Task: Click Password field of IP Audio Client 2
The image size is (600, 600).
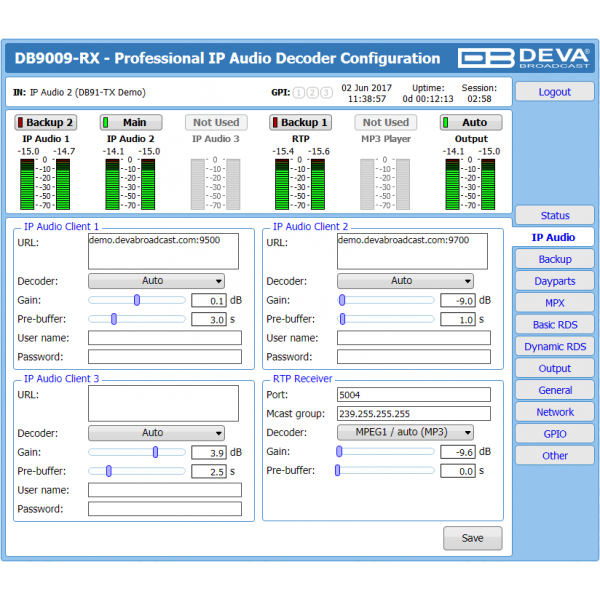Action: pos(414,357)
